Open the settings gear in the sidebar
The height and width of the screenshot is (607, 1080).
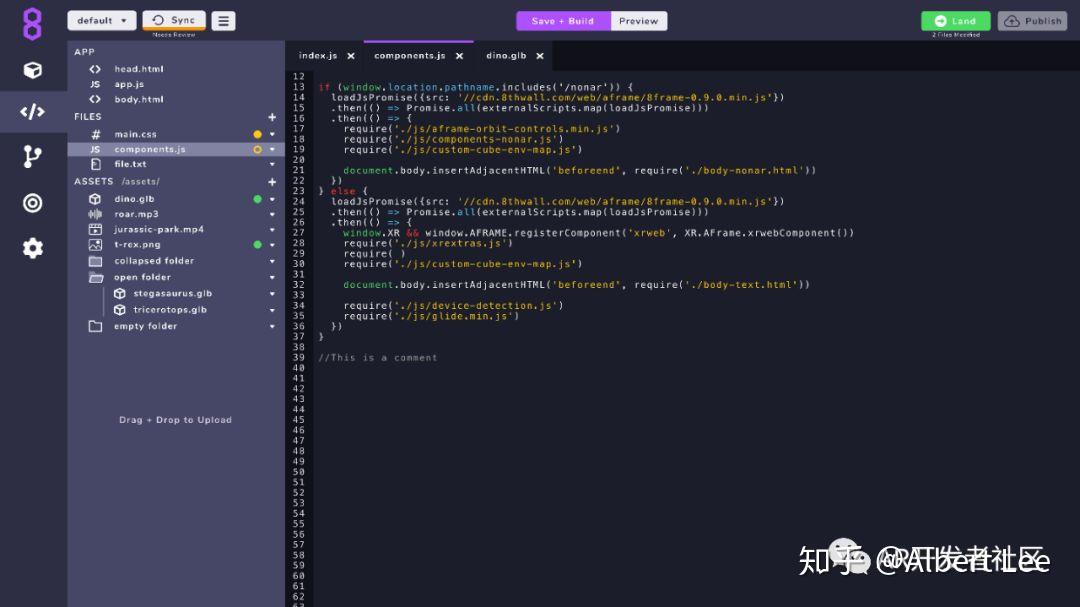[x=33, y=245]
